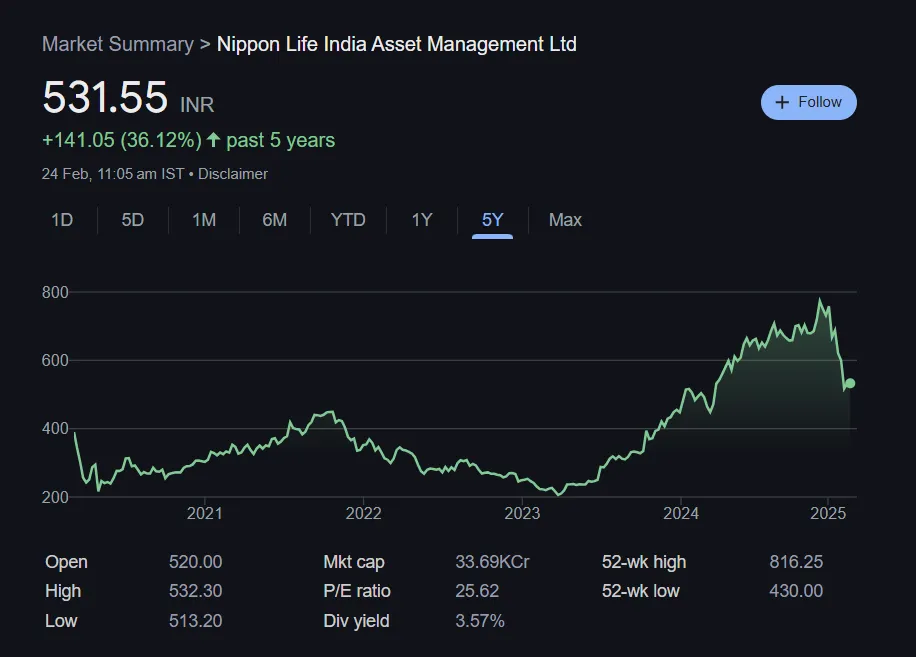Click the 52-wk low value 430.00
This screenshot has width=916, height=657.
(x=796, y=591)
